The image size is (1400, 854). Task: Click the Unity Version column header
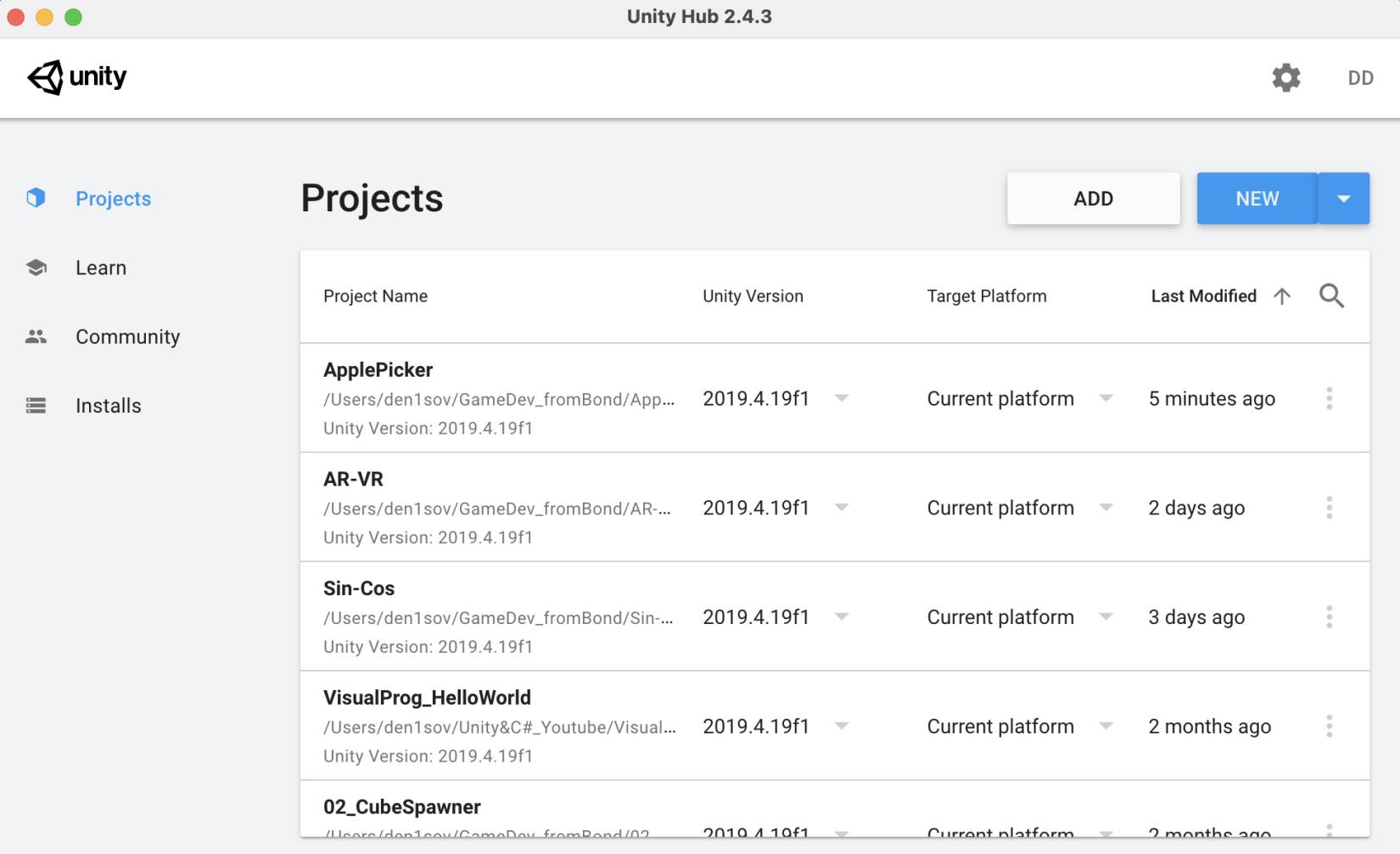click(753, 295)
